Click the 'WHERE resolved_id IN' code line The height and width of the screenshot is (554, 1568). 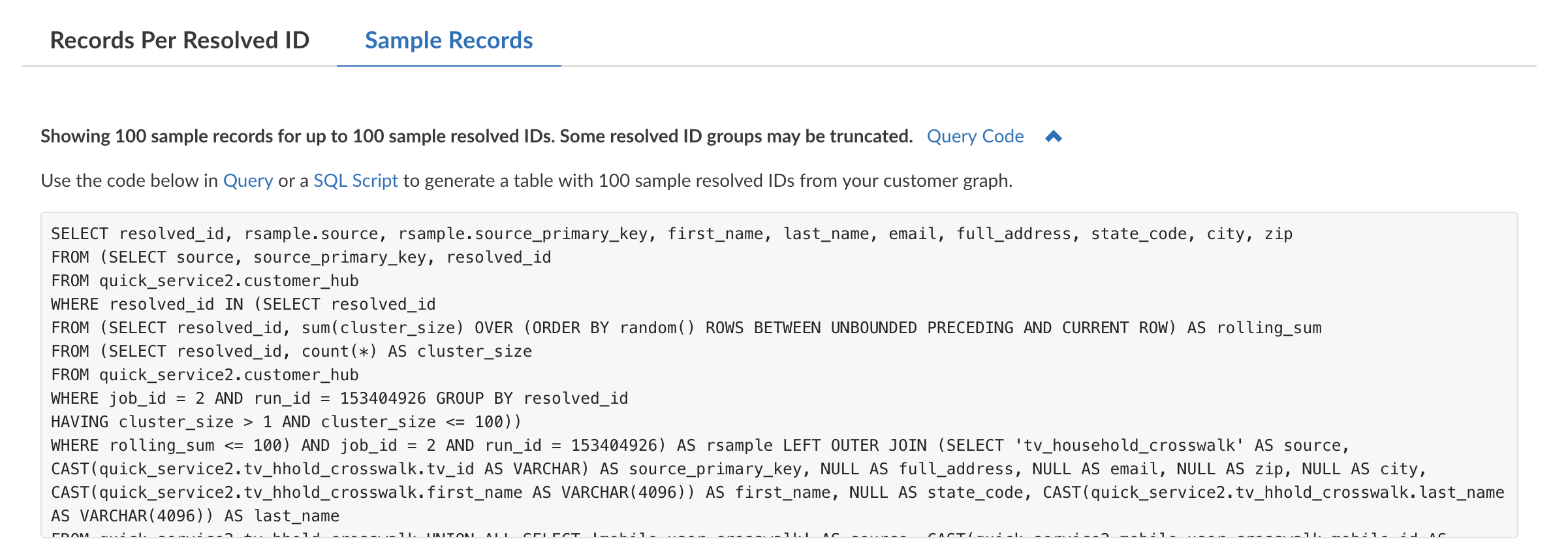pyautogui.click(x=243, y=304)
